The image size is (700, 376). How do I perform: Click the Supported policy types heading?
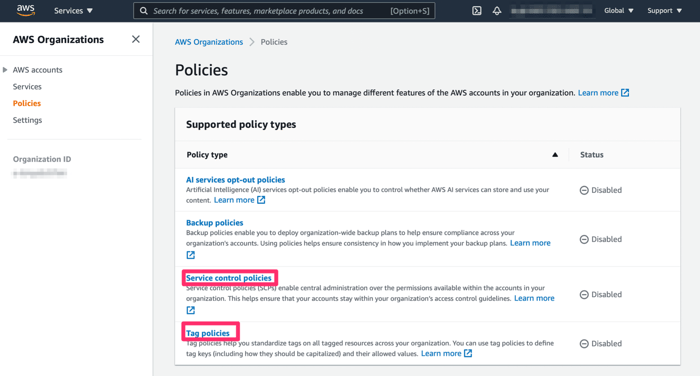coord(241,124)
